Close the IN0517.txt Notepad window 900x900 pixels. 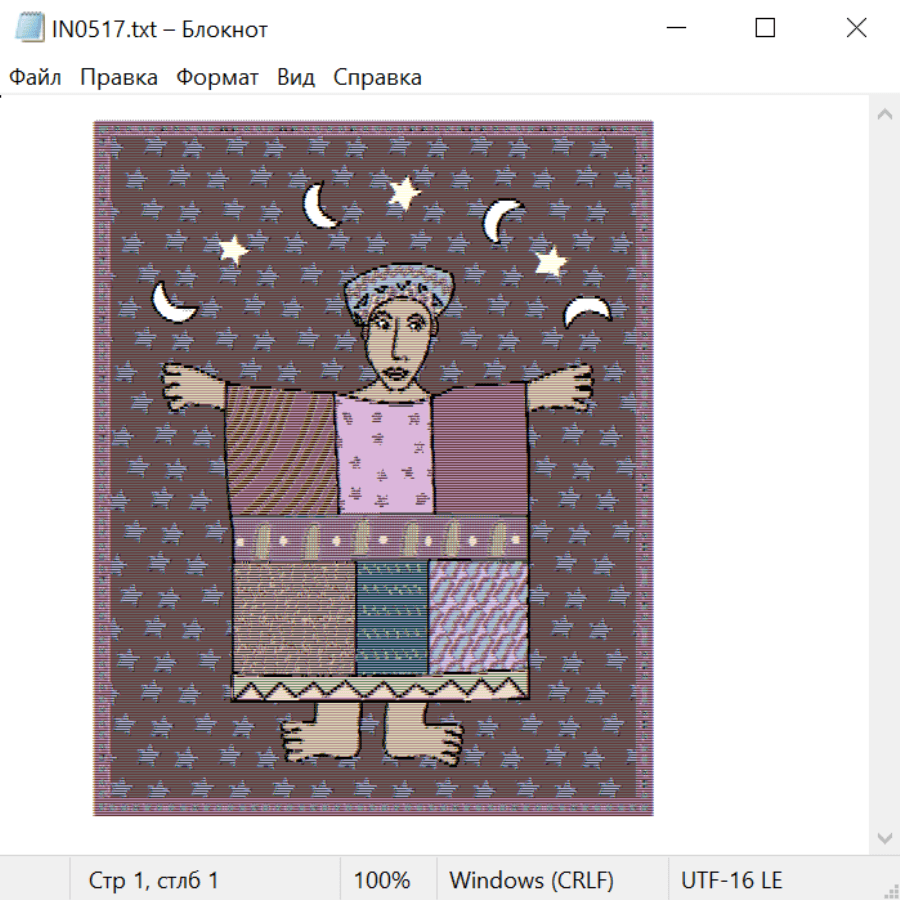pyautogui.click(x=856, y=28)
